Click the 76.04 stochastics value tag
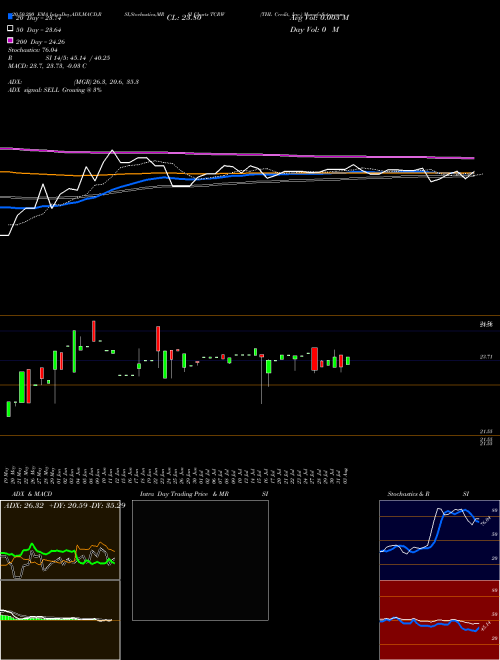Viewport: 500px width, 660px height. point(486,521)
